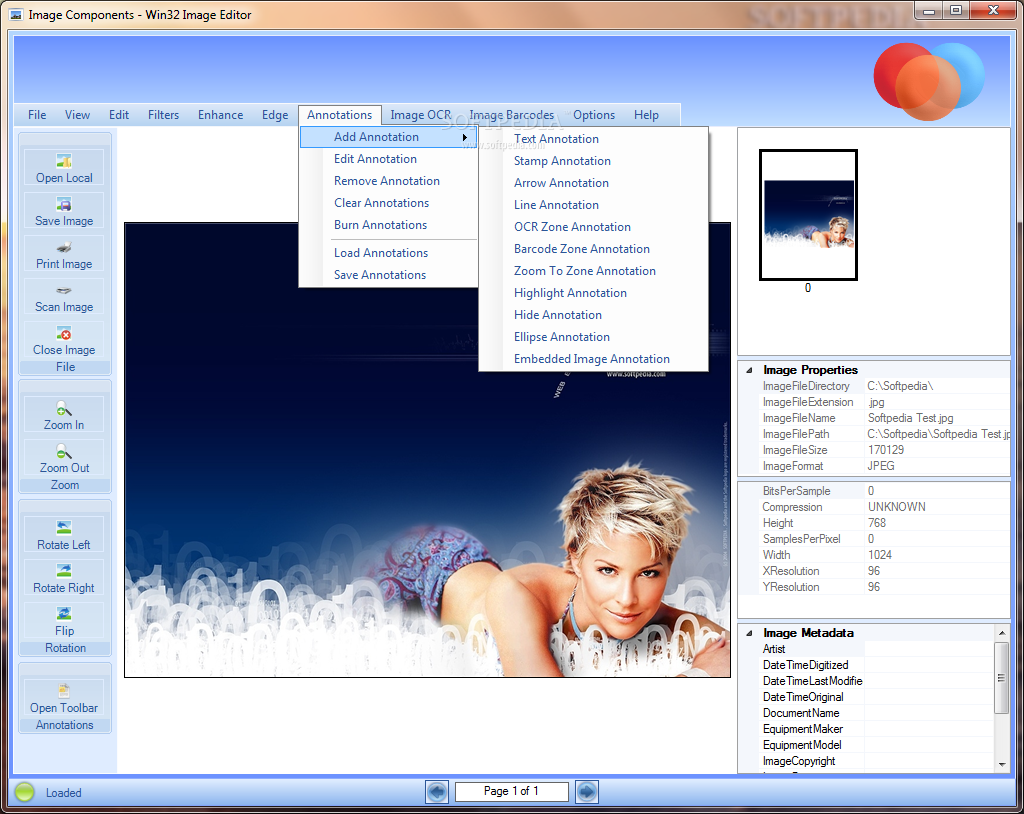This screenshot has width=1024, height=814.
Task: Go to next page arrow
Action: point(586,792)
